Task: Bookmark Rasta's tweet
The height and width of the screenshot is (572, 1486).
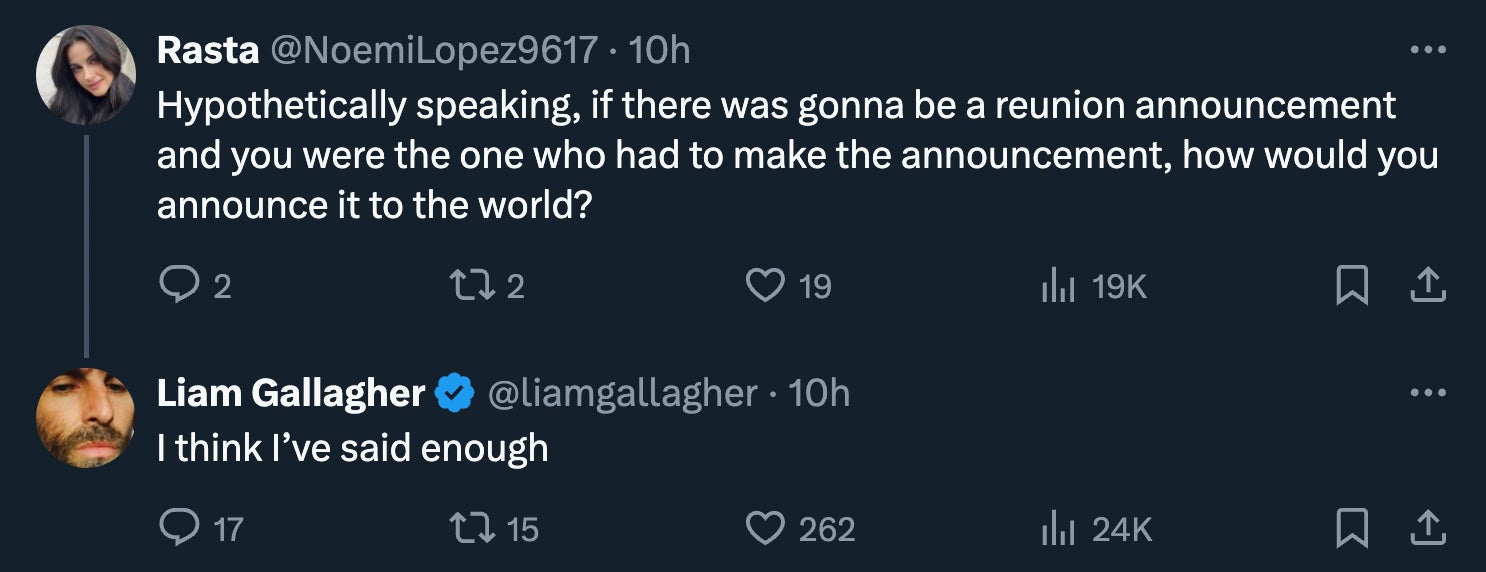Action: pos(1351,287)
